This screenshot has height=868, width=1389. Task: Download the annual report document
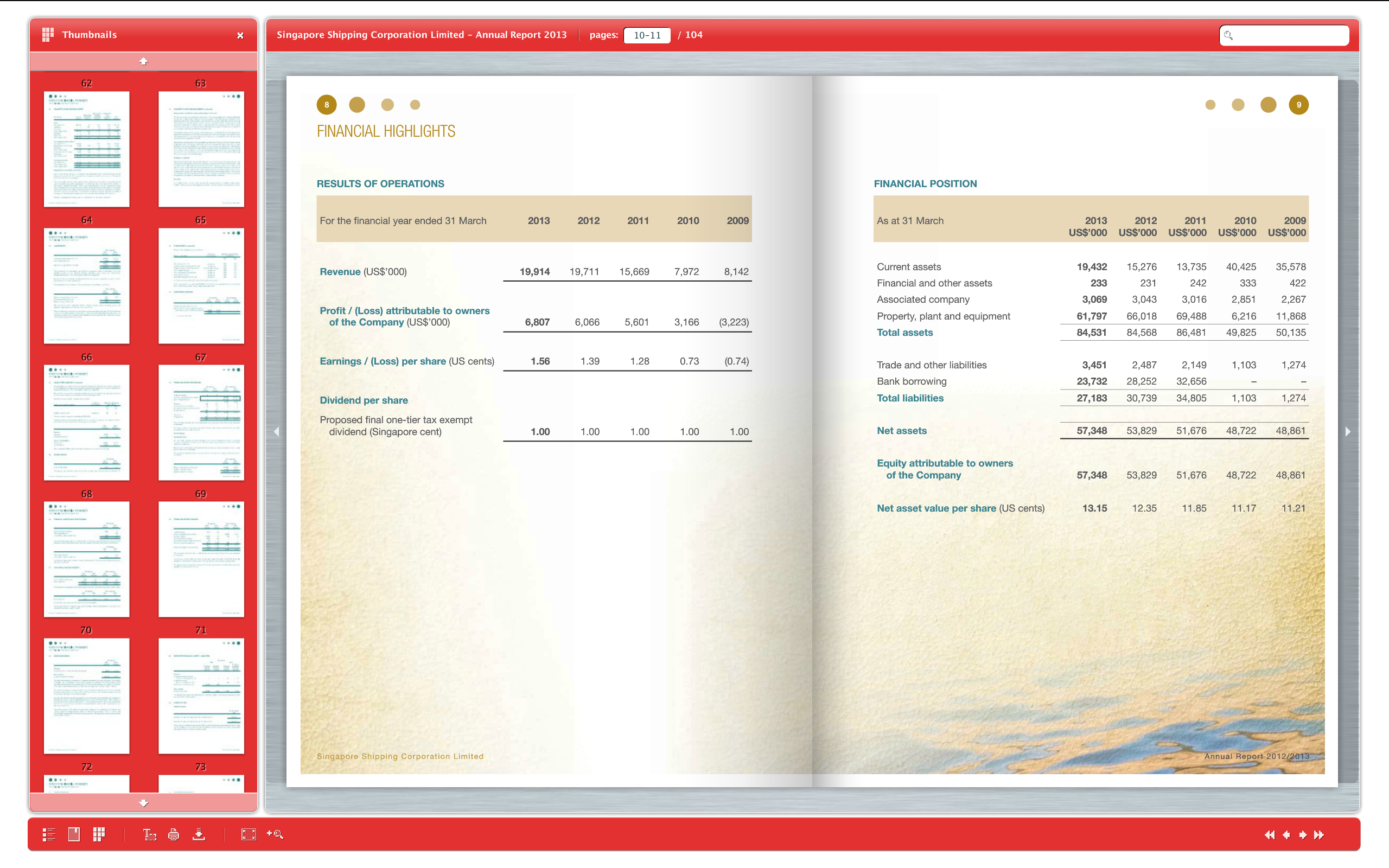(199, 835)
